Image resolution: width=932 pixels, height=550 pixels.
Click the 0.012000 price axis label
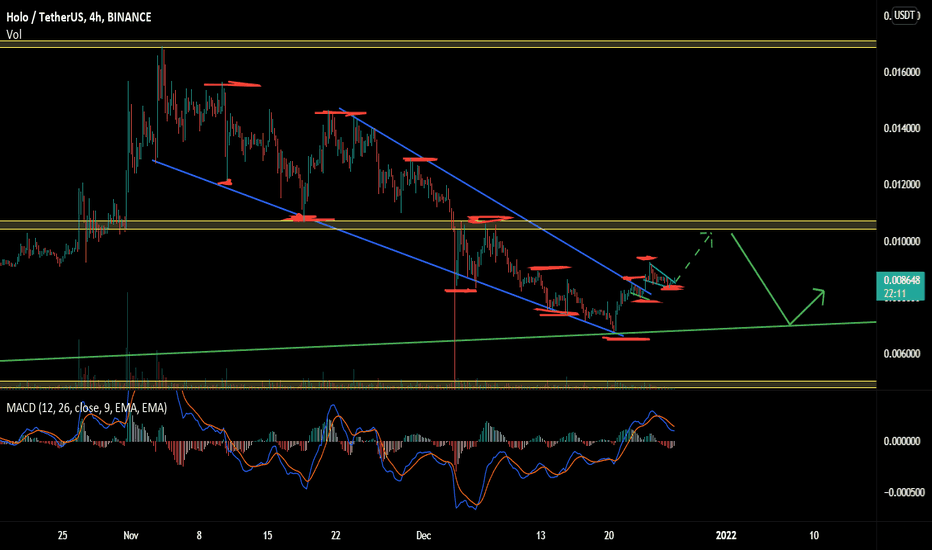[x=902, y=185]
